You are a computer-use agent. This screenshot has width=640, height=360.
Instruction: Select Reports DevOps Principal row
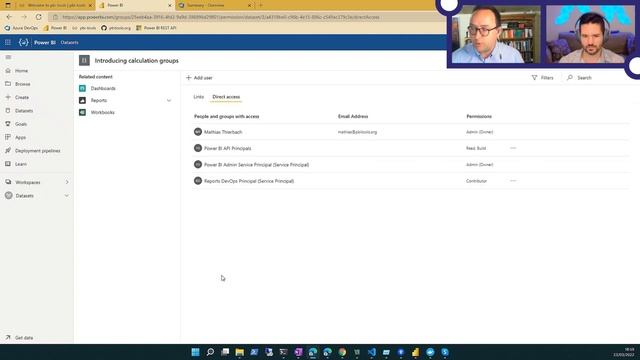tap(411, 181)
